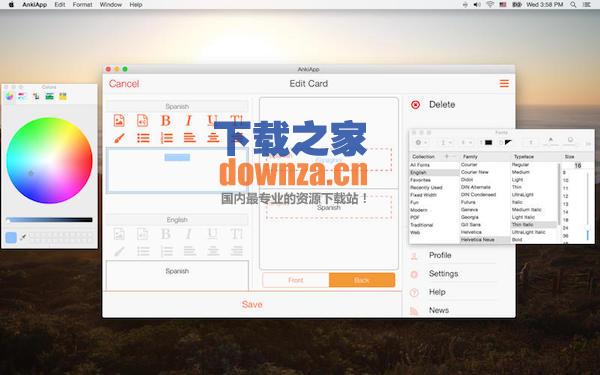Click the font size input field
Image resolution: width=600 pixels, height=375 pixels.
point(577,165)
